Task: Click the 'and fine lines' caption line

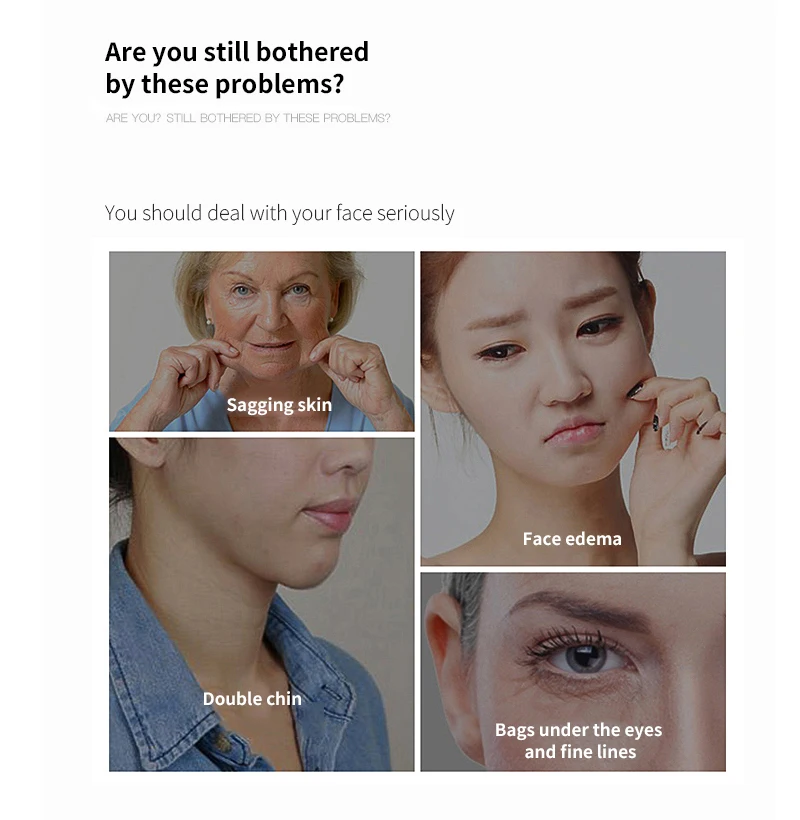Action: (580, 751)
